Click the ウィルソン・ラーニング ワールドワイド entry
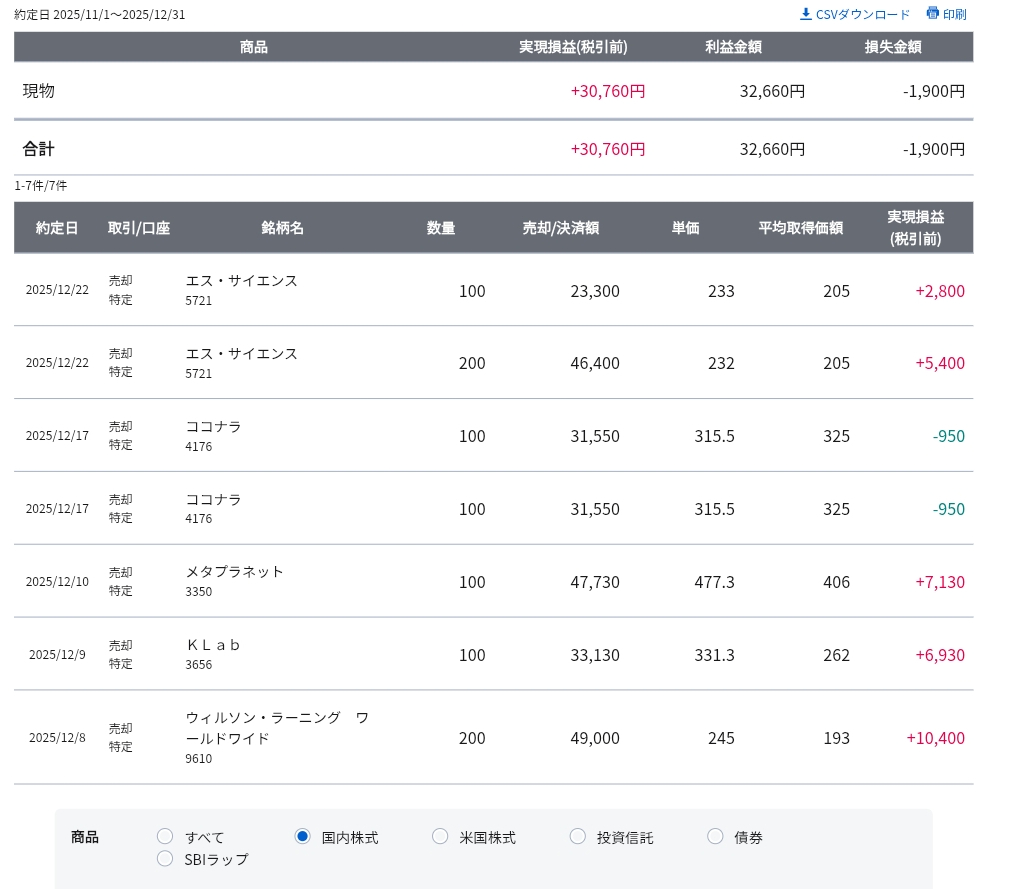The image size is (1016, 889). (x=277, y=728)
